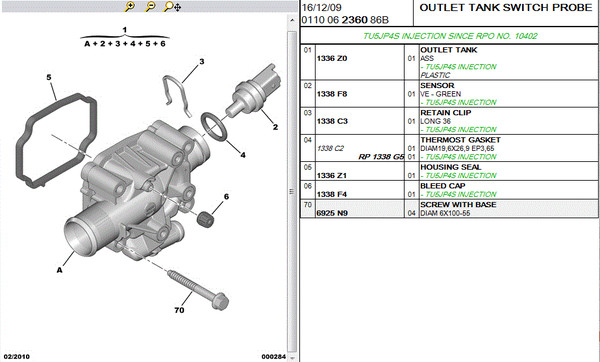600x362 pixels.
Task: Open part number 1336 Z0 outlet tank
Action: coord(332,59)
